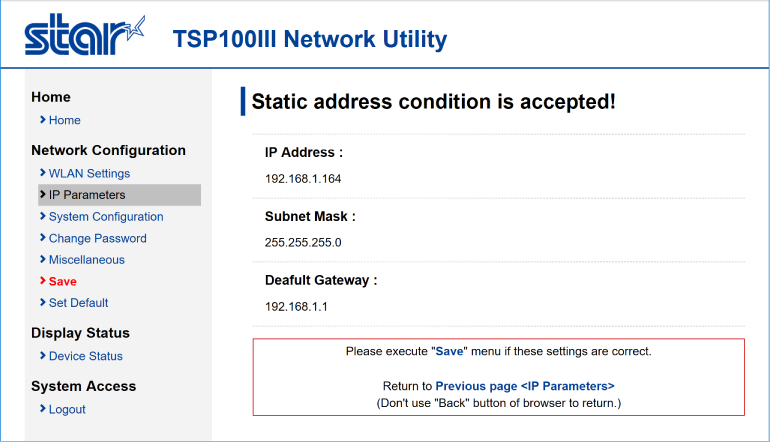The height and width of the screenshot is (442, 770).
Task: Open the Change Password page
Action: pos(98,238)
